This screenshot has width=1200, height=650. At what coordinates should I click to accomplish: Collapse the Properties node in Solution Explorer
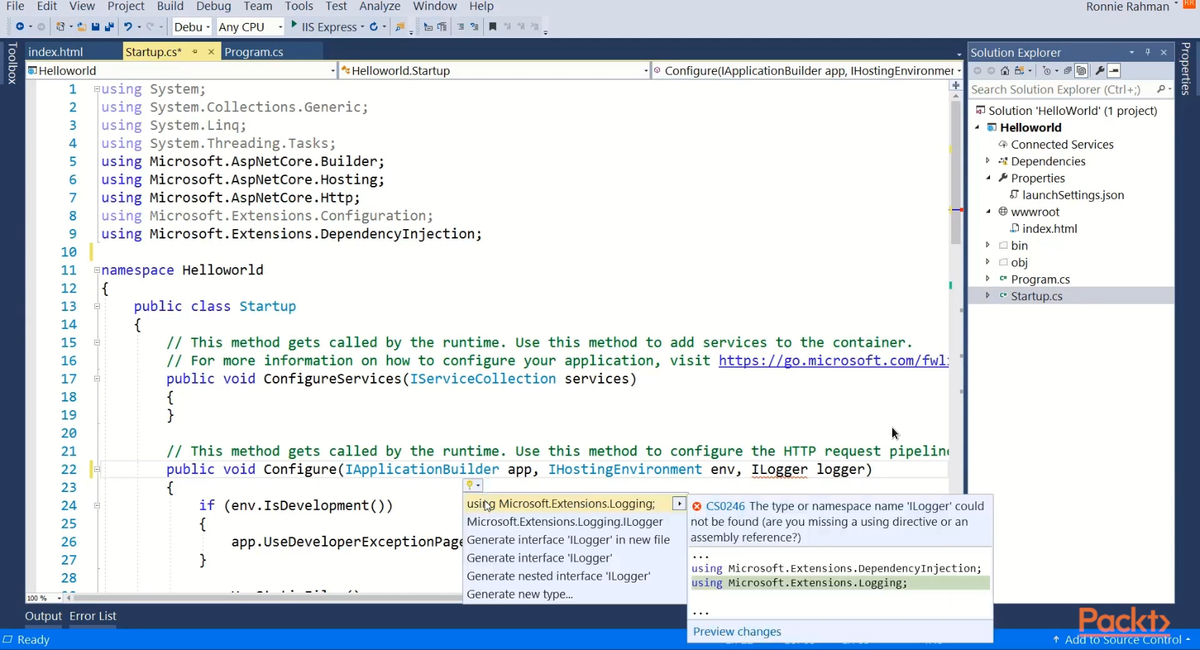click(x=988, y=178)
